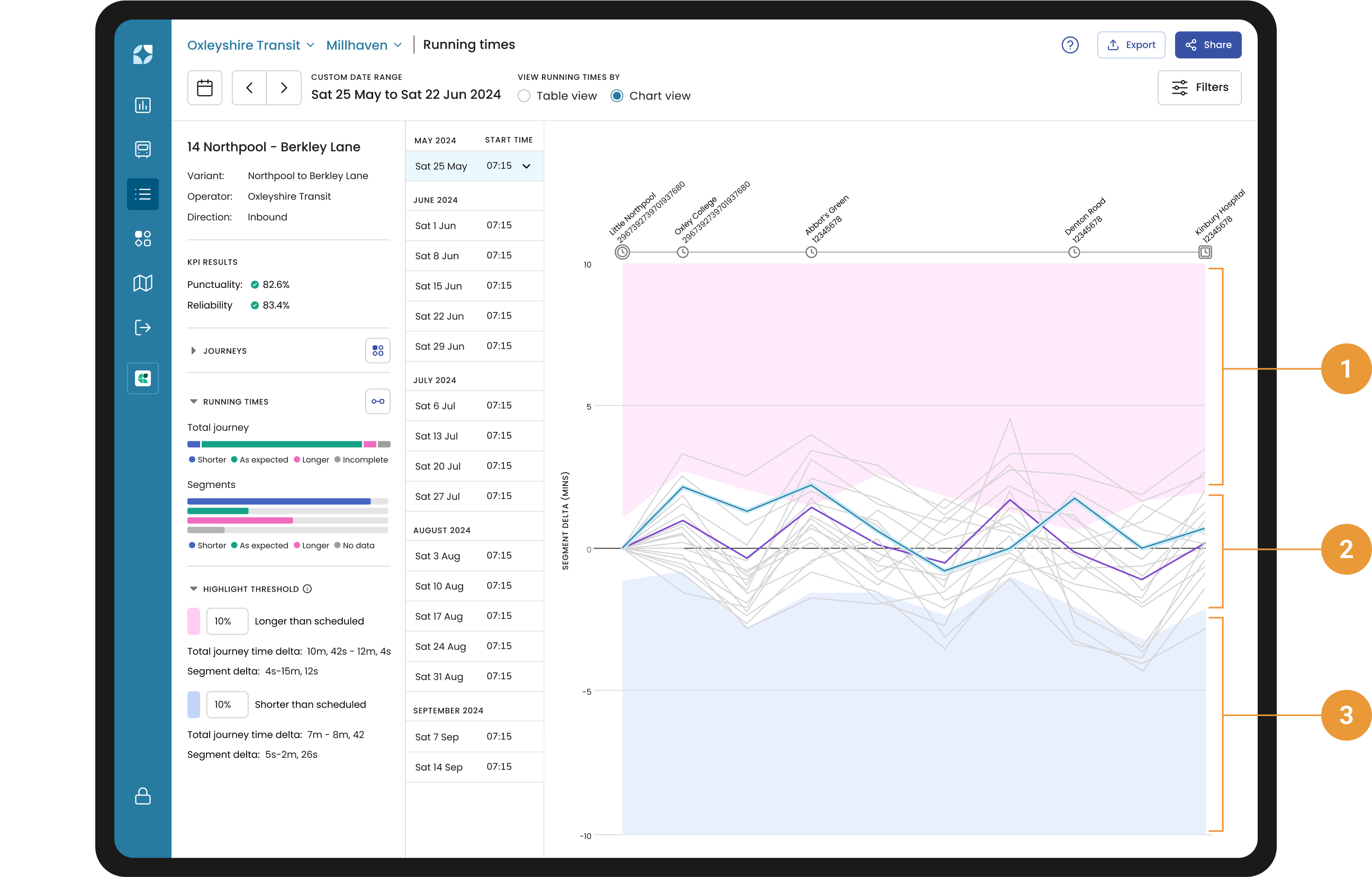The height and width of the screenshot is (877, 1372).
Task: Select the Sat 3 Aug journey row
Action: (x=473, y=556)
